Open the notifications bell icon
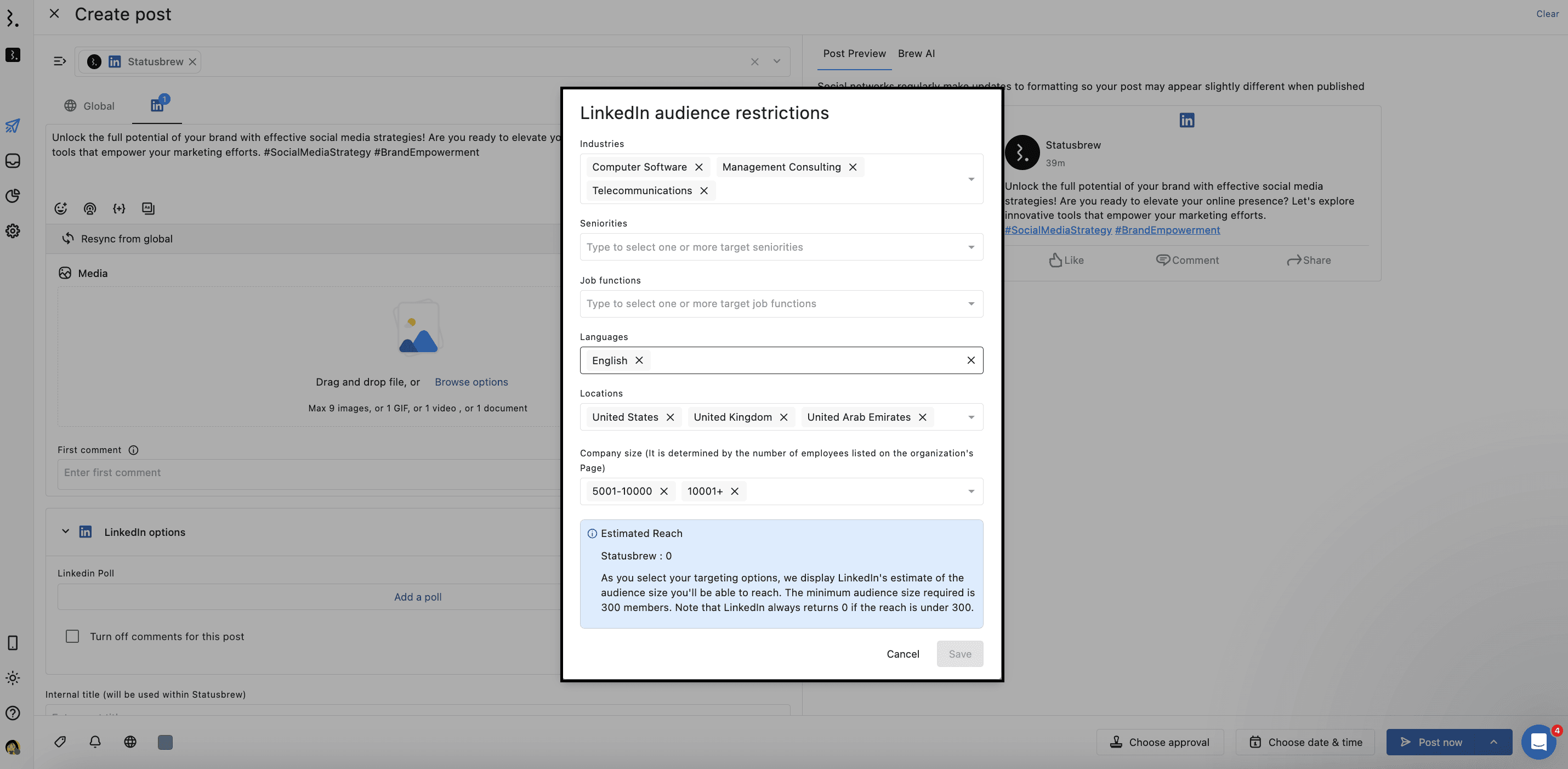This screenshot has width=1568, height=769. (95, 742)
